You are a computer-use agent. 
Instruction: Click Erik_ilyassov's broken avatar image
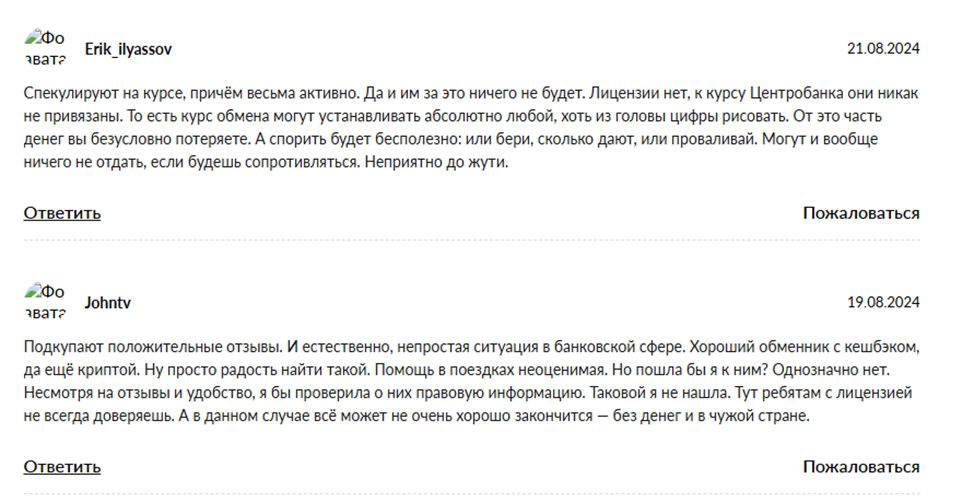tap(46, 47)
